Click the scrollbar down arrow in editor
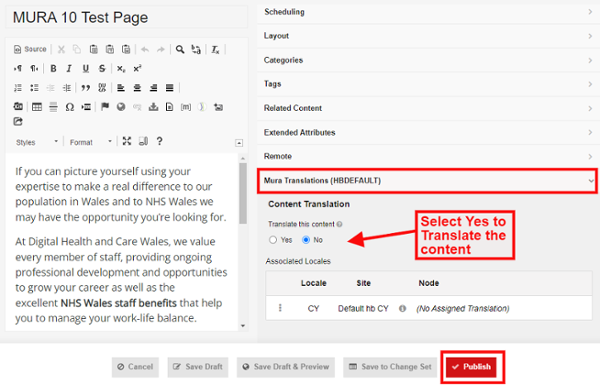Screen dimensions: 600x385 [x=243, y=326]
